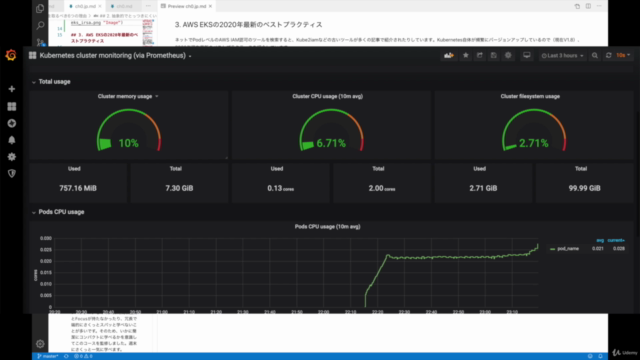640x360 pixels.
Task: Open Cluster CPU usage panel title menu
Action: pyautogui.click(x=327, y=96)
